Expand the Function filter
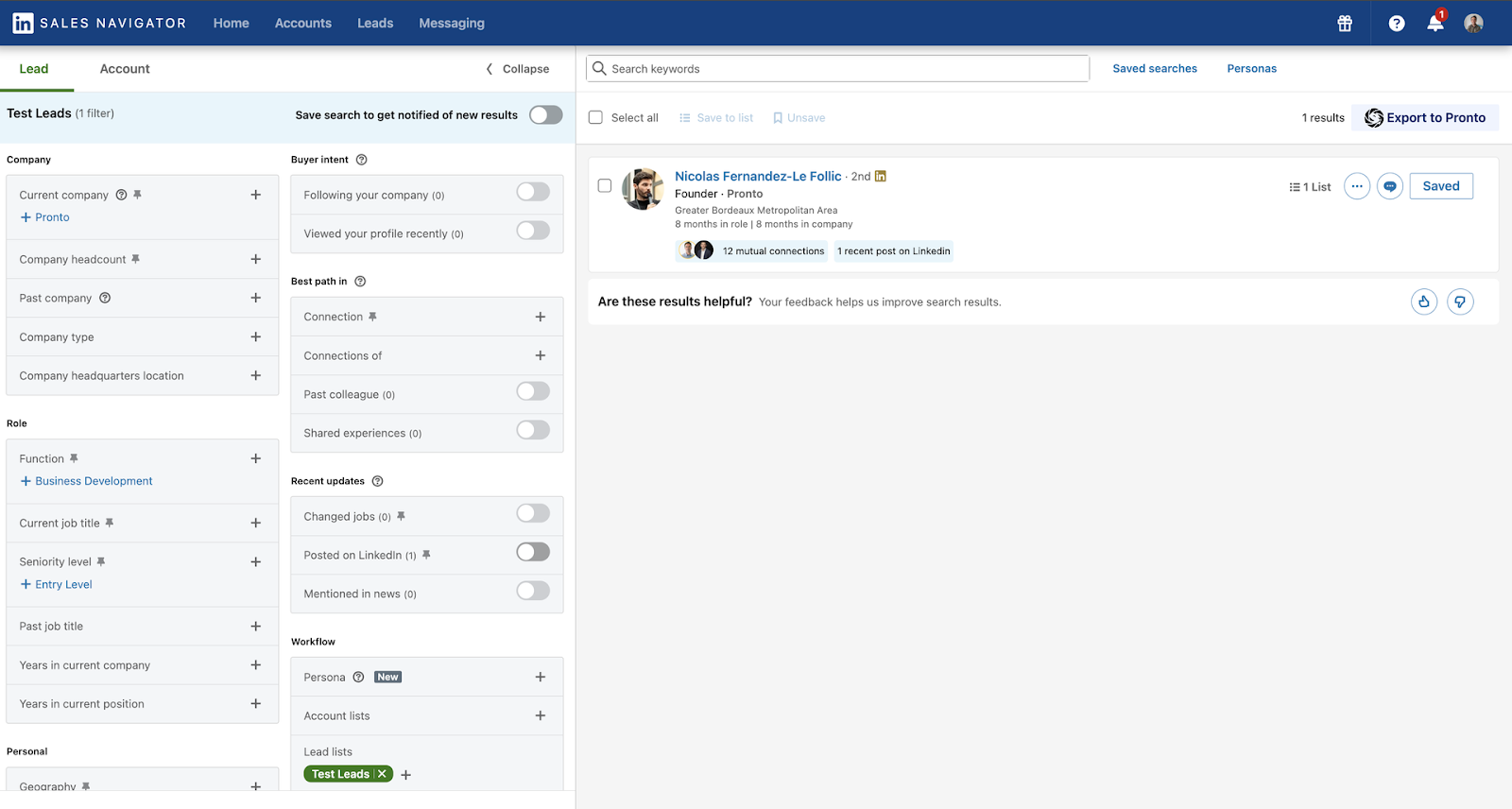The height and width of the screenshot is (809, 1512). click(x=255, y=458)
